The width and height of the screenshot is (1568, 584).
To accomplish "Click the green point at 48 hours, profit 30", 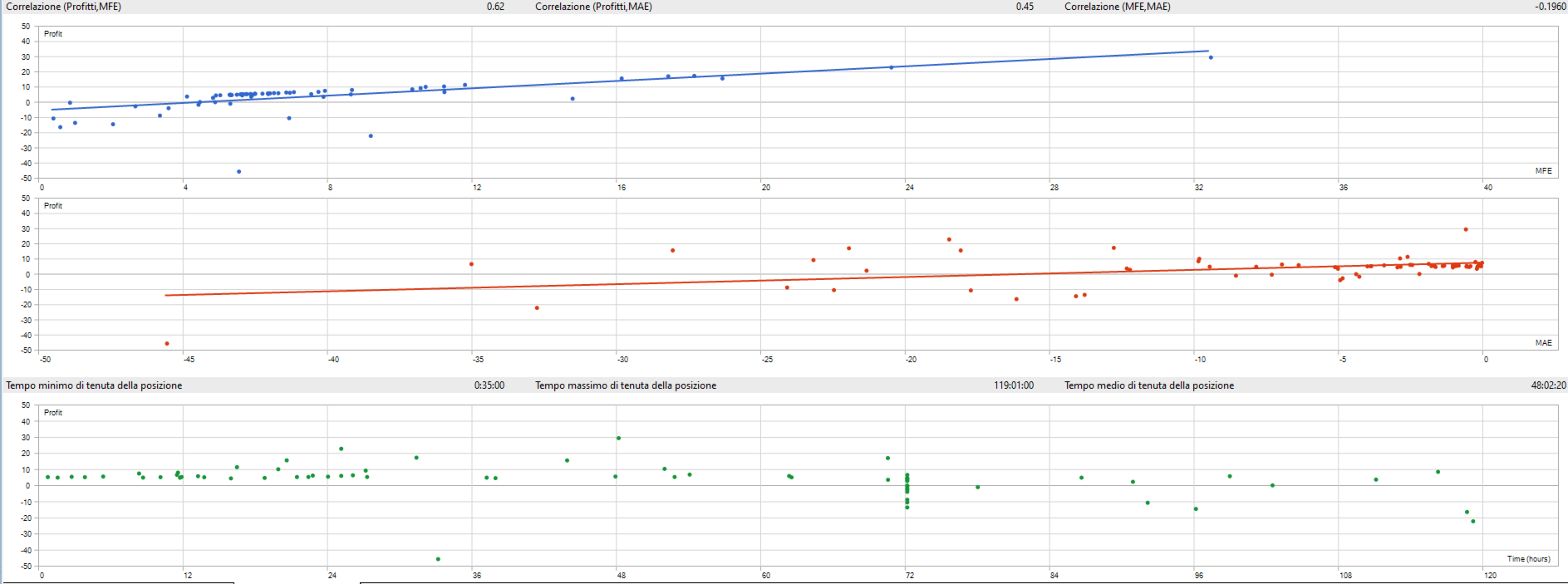I will point(618,438).
